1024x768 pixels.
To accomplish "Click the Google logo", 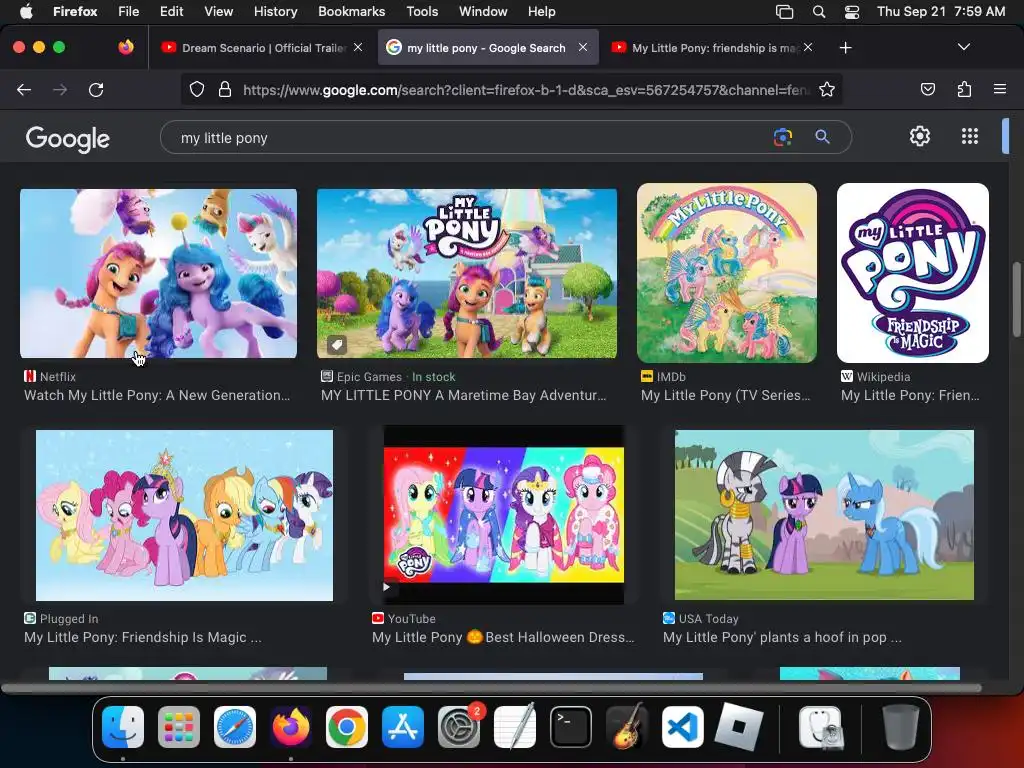I will [67, 138].
